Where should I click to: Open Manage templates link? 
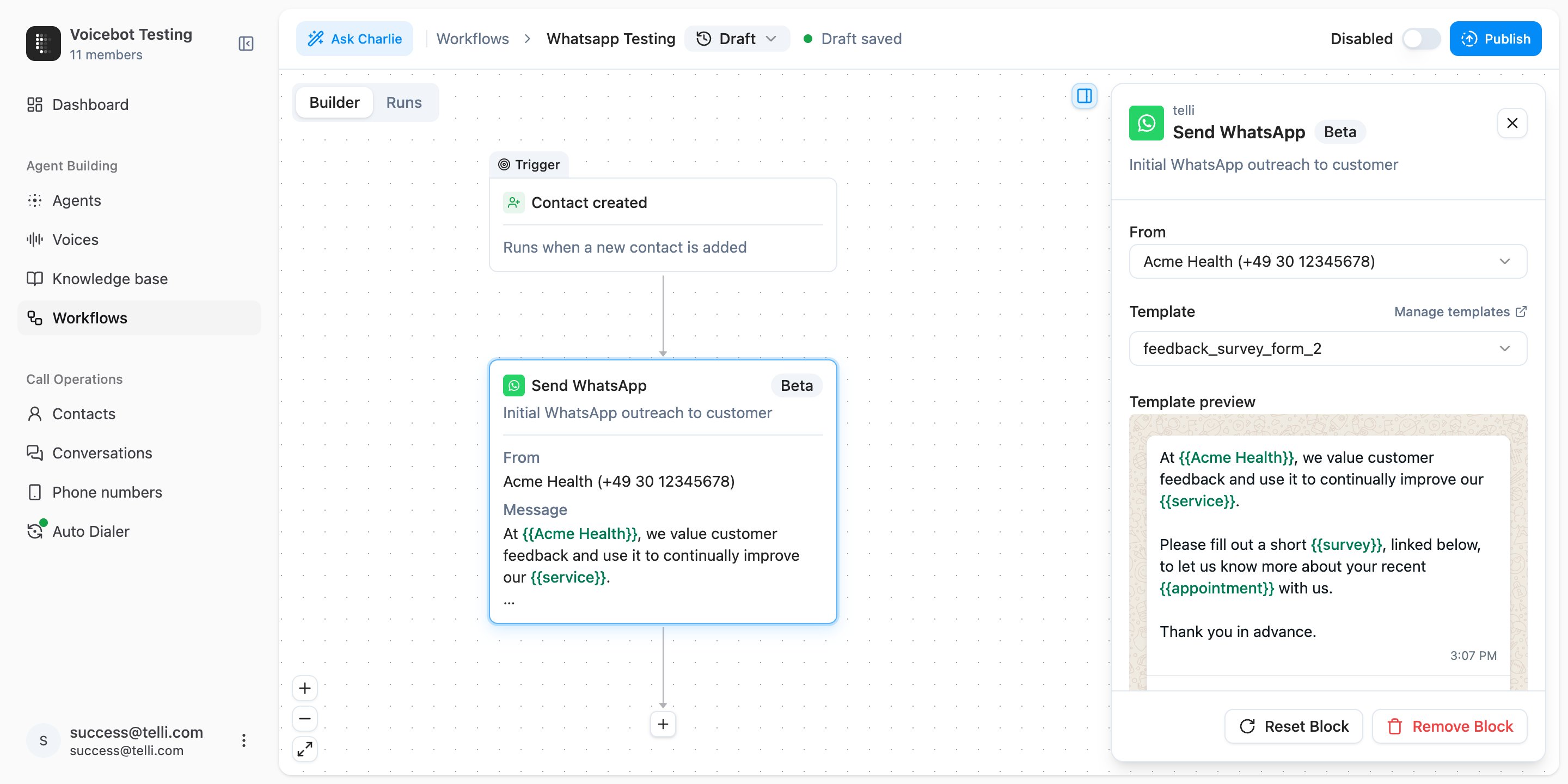click(x=1460, y=311)
